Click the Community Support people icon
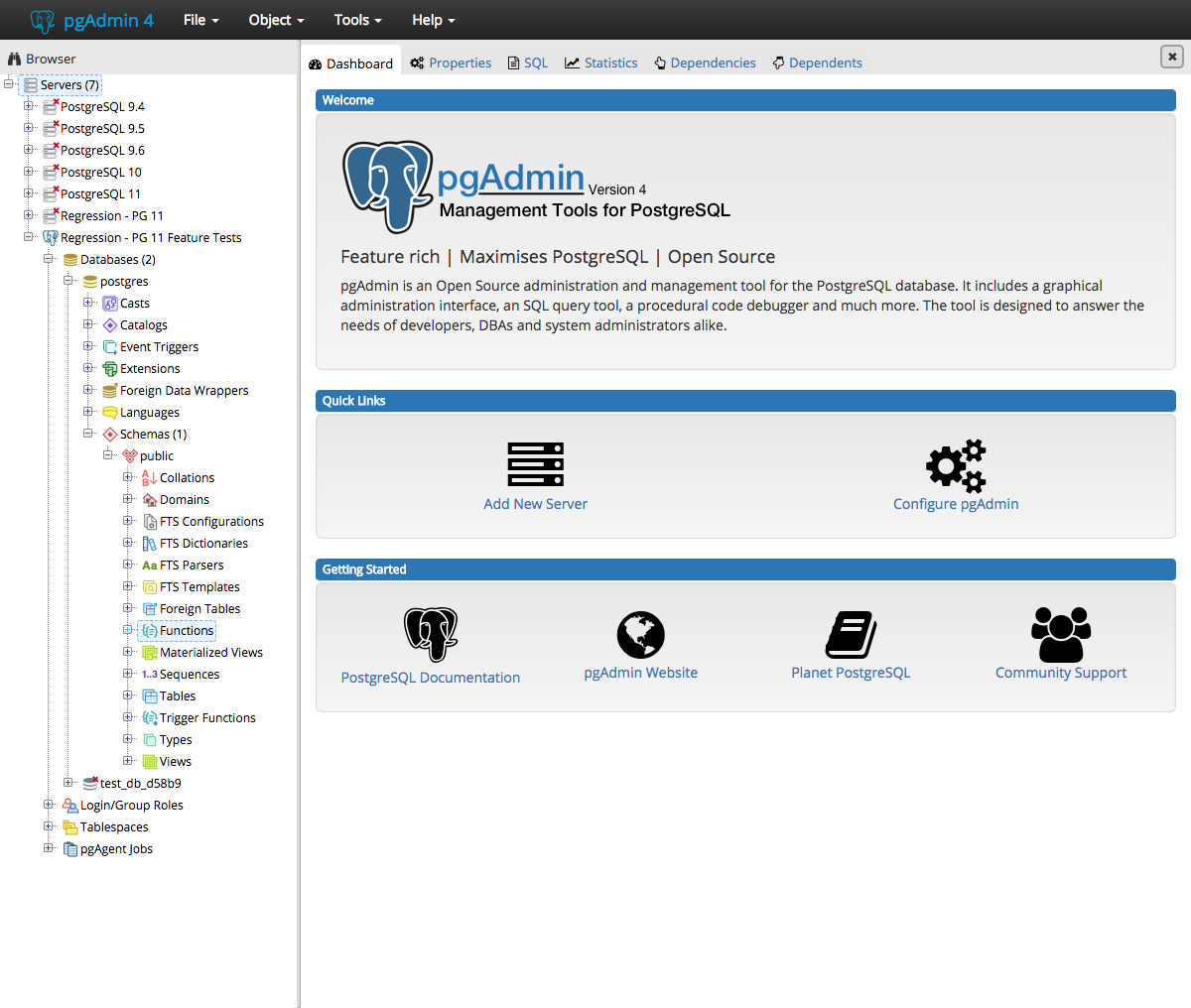Screen dimensions: 1191x1008 [1060, 635]
